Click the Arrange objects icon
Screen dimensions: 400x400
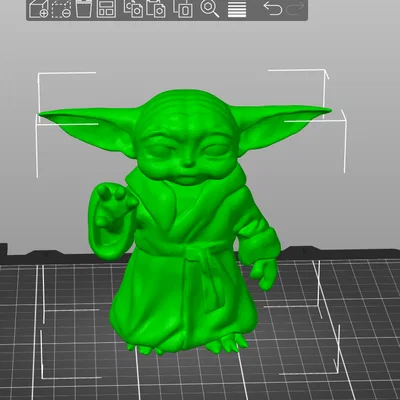coord(106,9)
